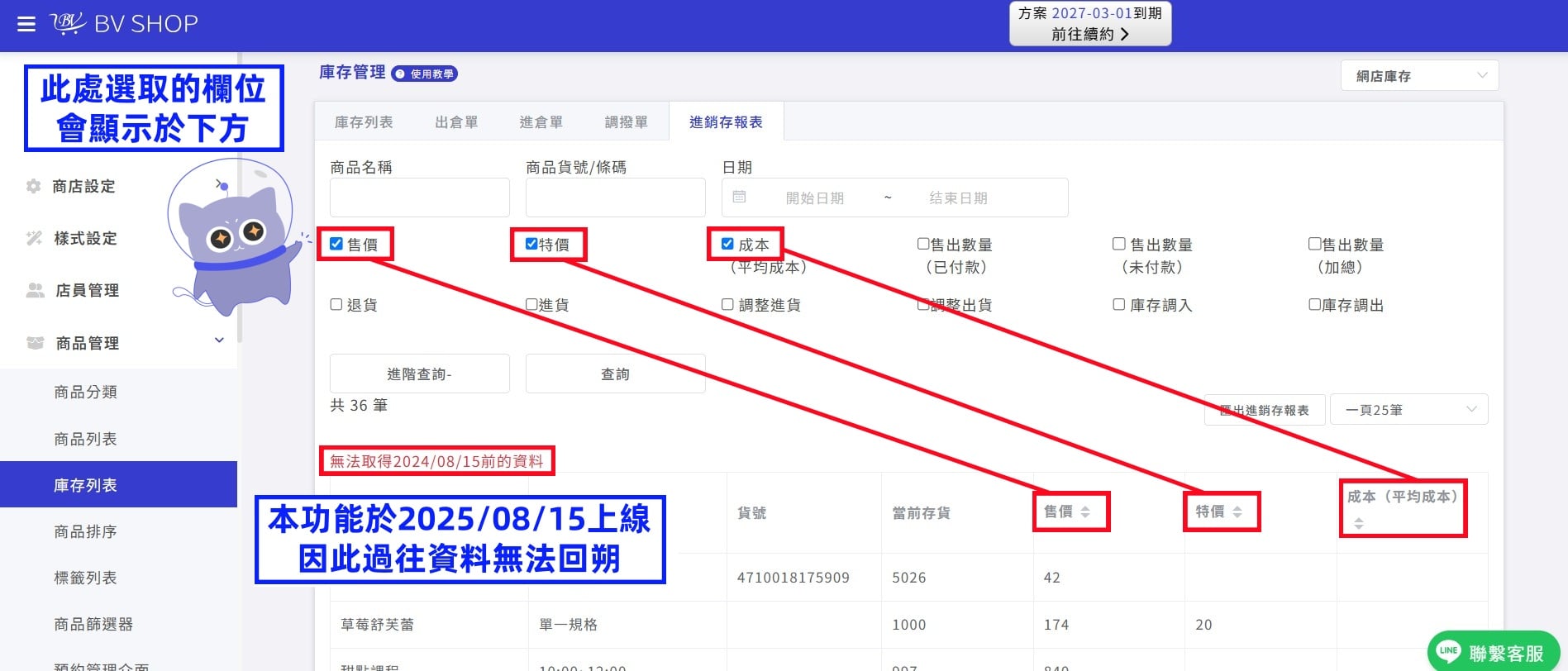The height and width of the screenshot is (671, 1568).
Task: Collapse the 商品管理 menu chevron
Action: [x=219, y=340]
